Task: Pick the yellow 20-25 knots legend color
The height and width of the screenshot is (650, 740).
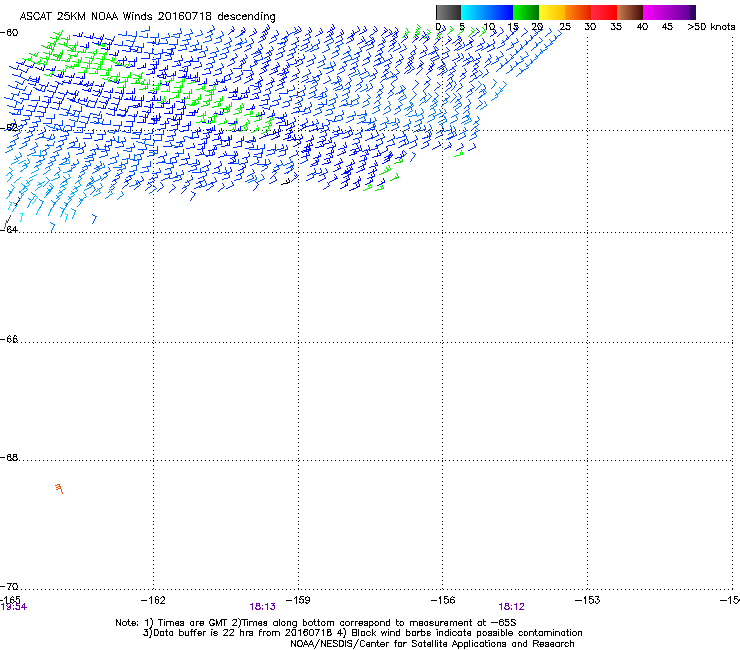Action: (x=552, y=12)
